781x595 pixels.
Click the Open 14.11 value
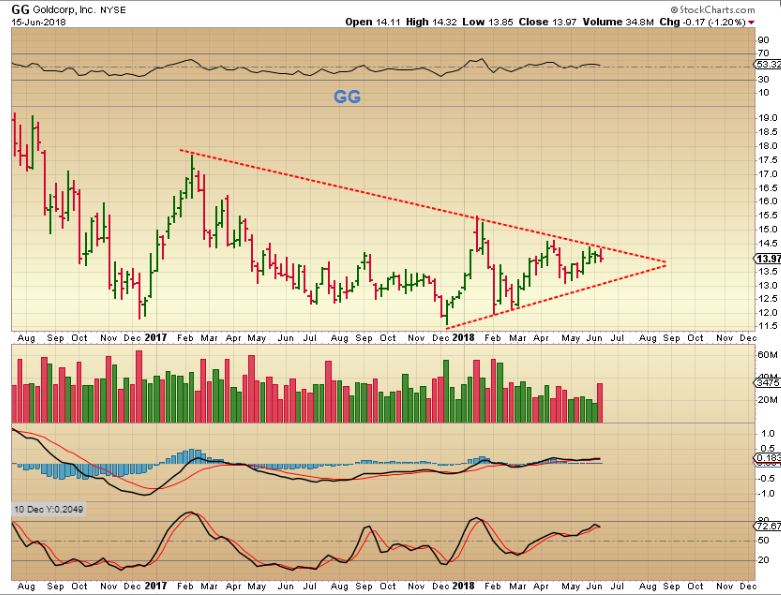pyautogui.click(x=373, y=22)
